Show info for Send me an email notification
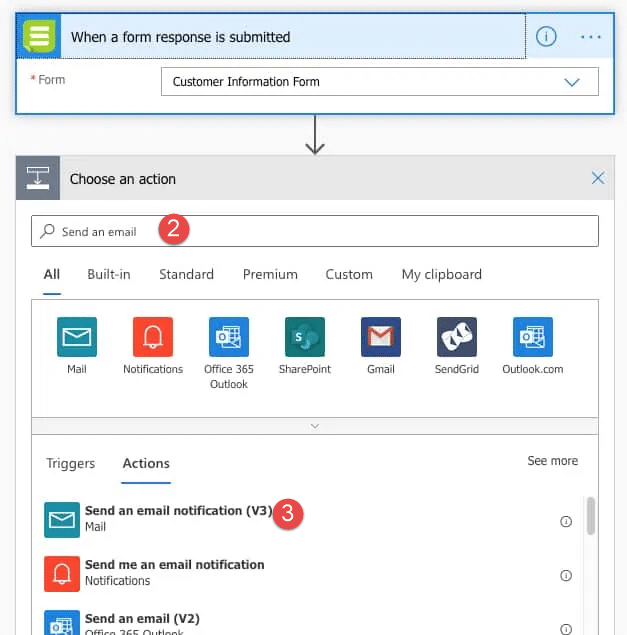The width and height of the screenshot is (627, 635). click(566, 575)
